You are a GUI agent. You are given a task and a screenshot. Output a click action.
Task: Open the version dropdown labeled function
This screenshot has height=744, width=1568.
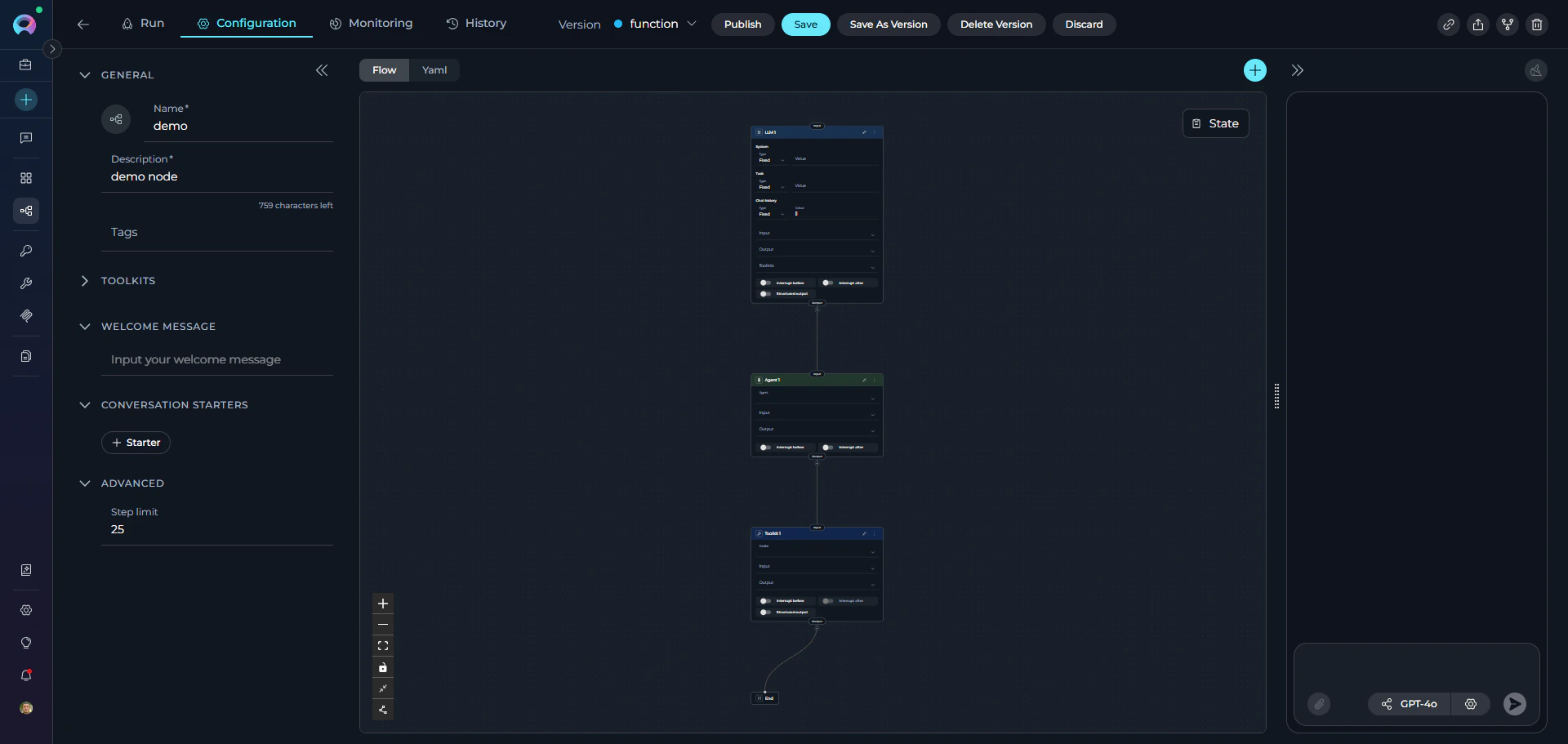pos(692,24)
